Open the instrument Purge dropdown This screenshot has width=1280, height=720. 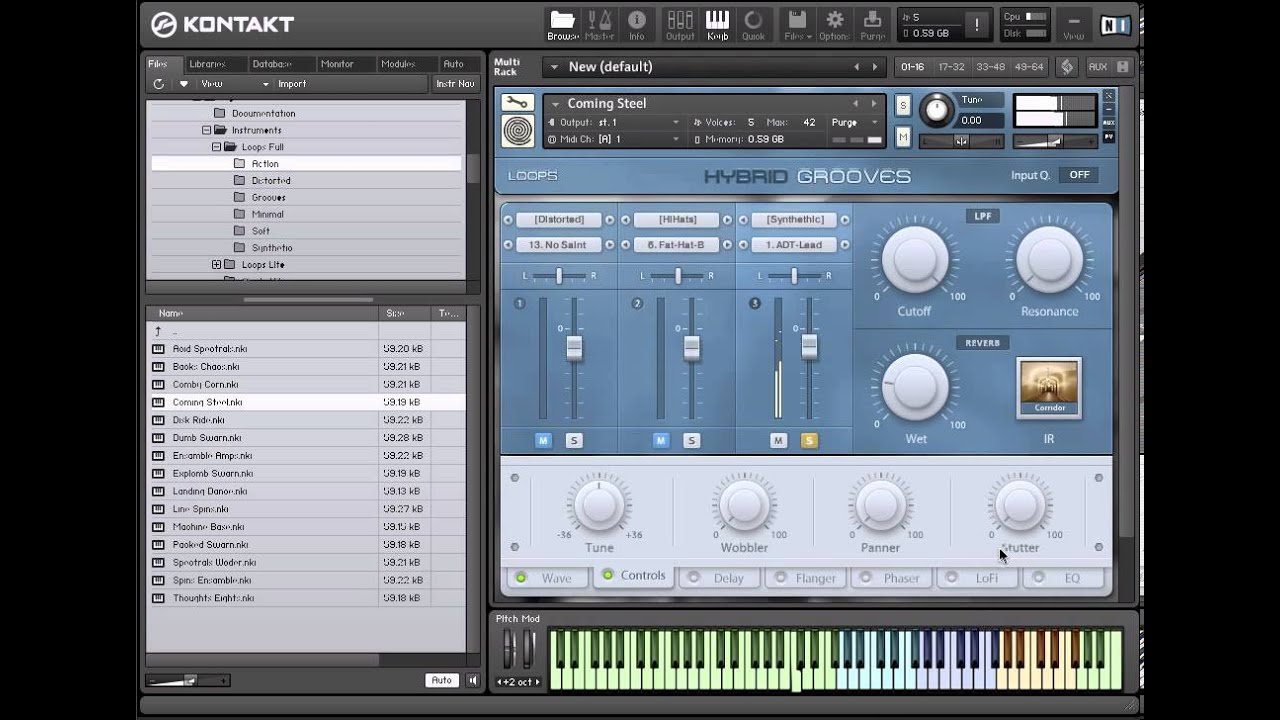point(855,122)
